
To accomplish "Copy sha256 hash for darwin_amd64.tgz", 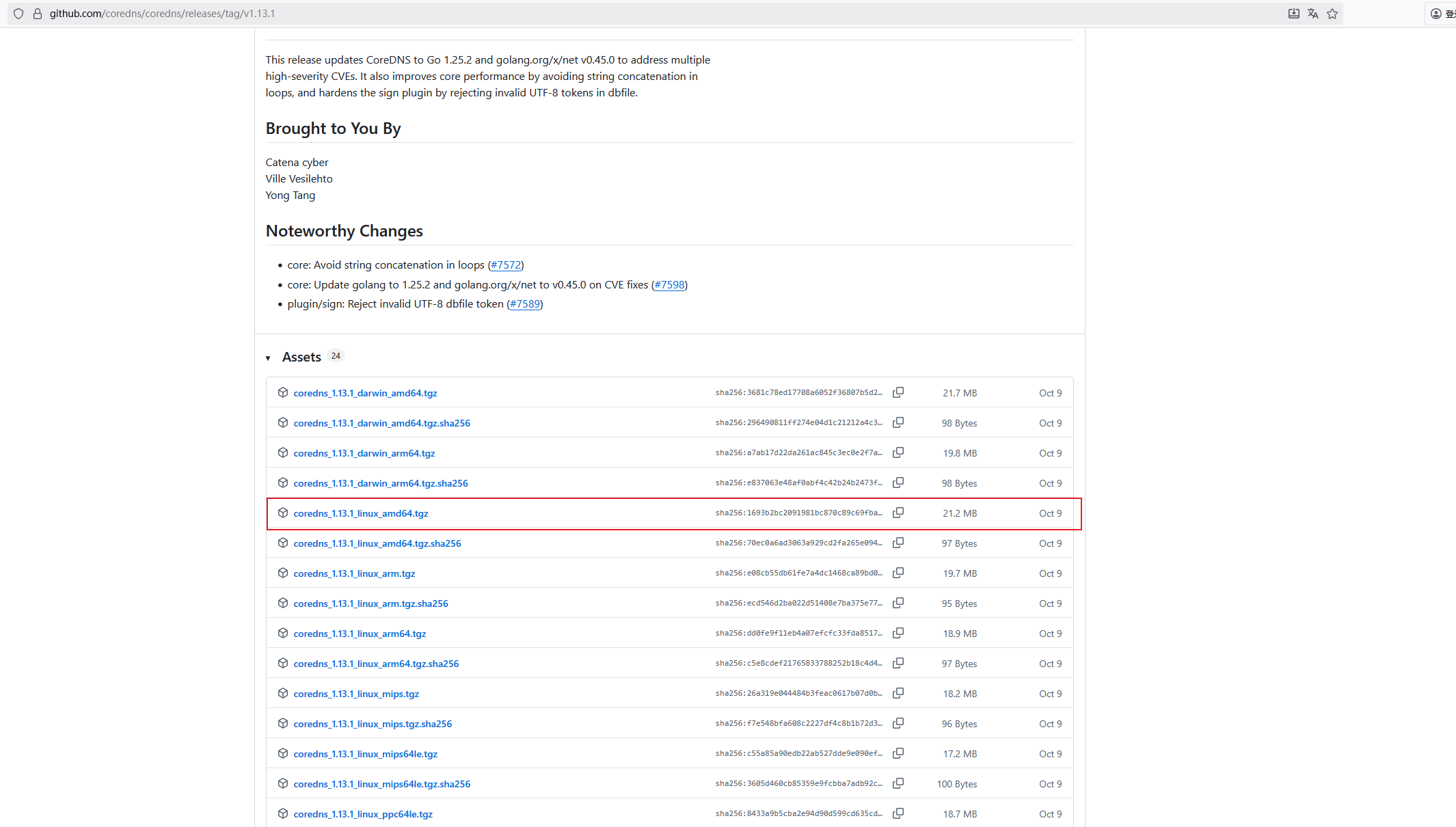I will tap(898, 392).
